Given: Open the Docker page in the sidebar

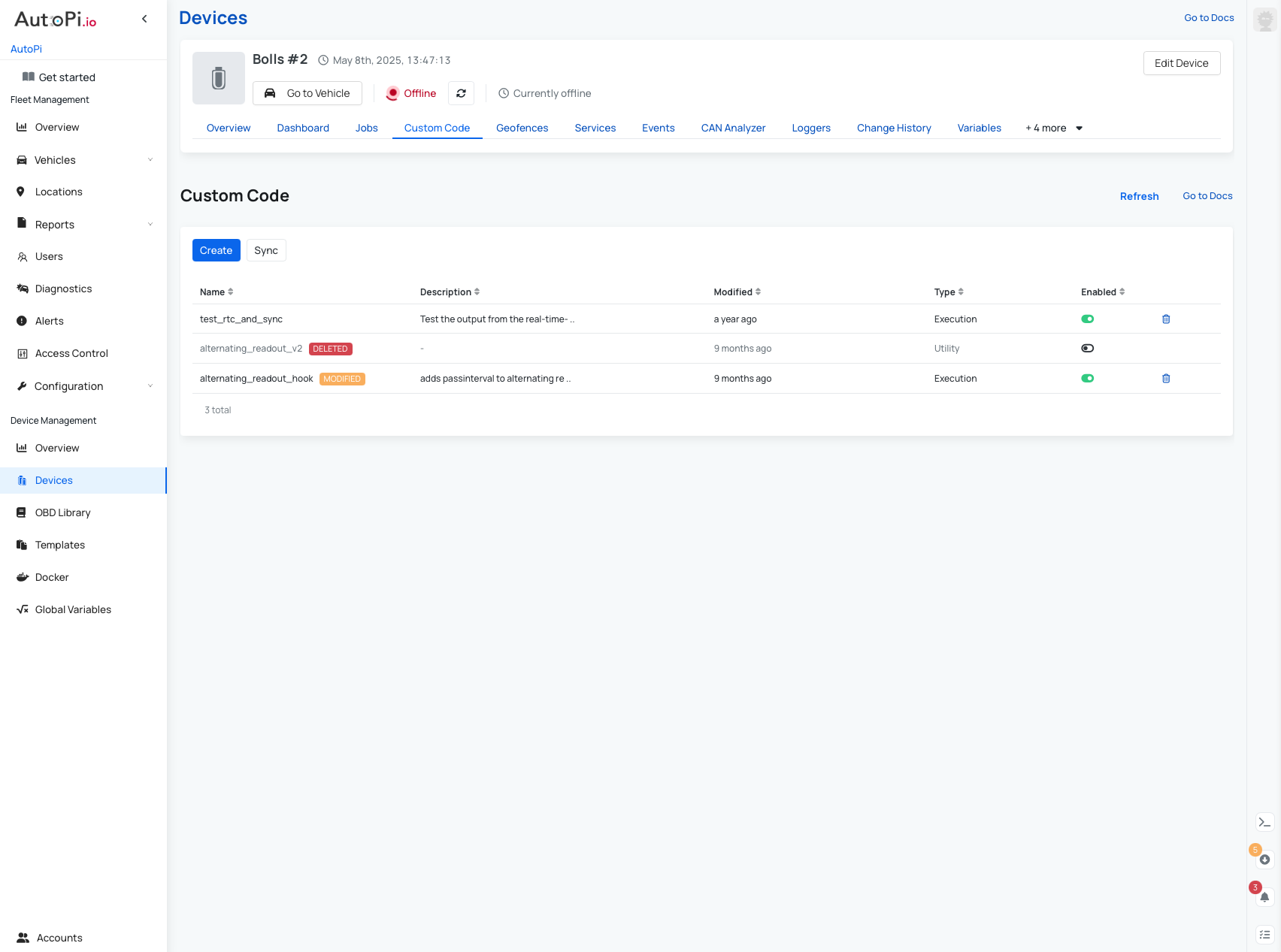Looking at the screenshot, I should [x=52, y=577].
